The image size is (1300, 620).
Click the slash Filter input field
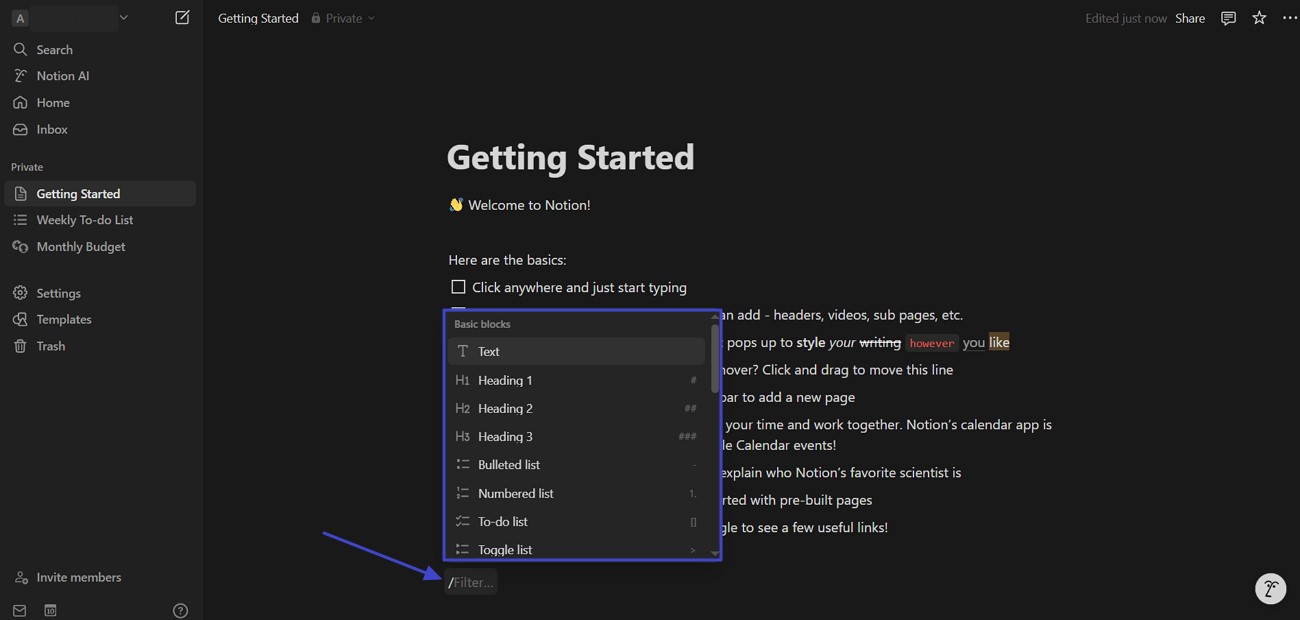[471, 582]
